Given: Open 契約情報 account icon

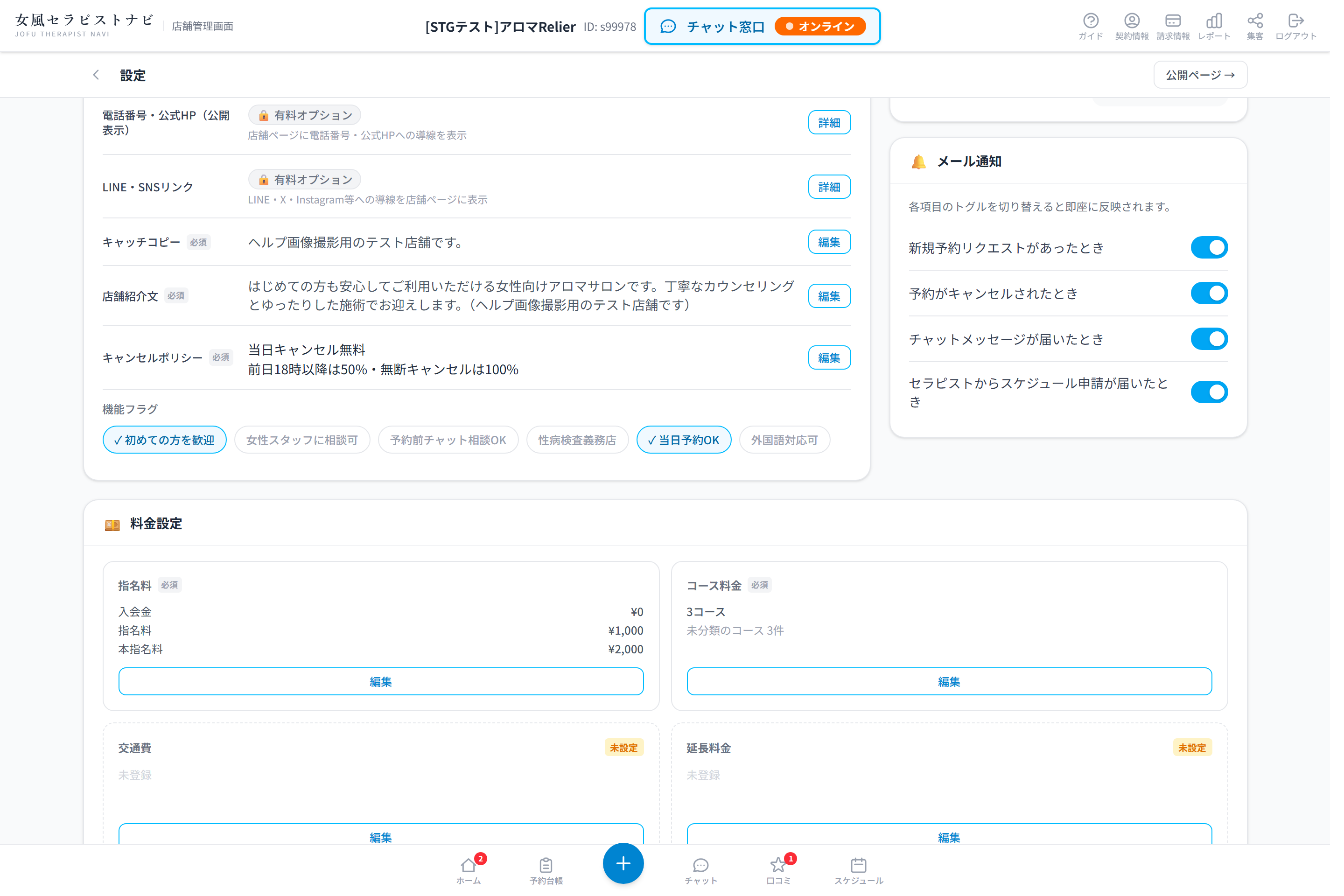Looking at the screenshot, I should click(1143, 26).
